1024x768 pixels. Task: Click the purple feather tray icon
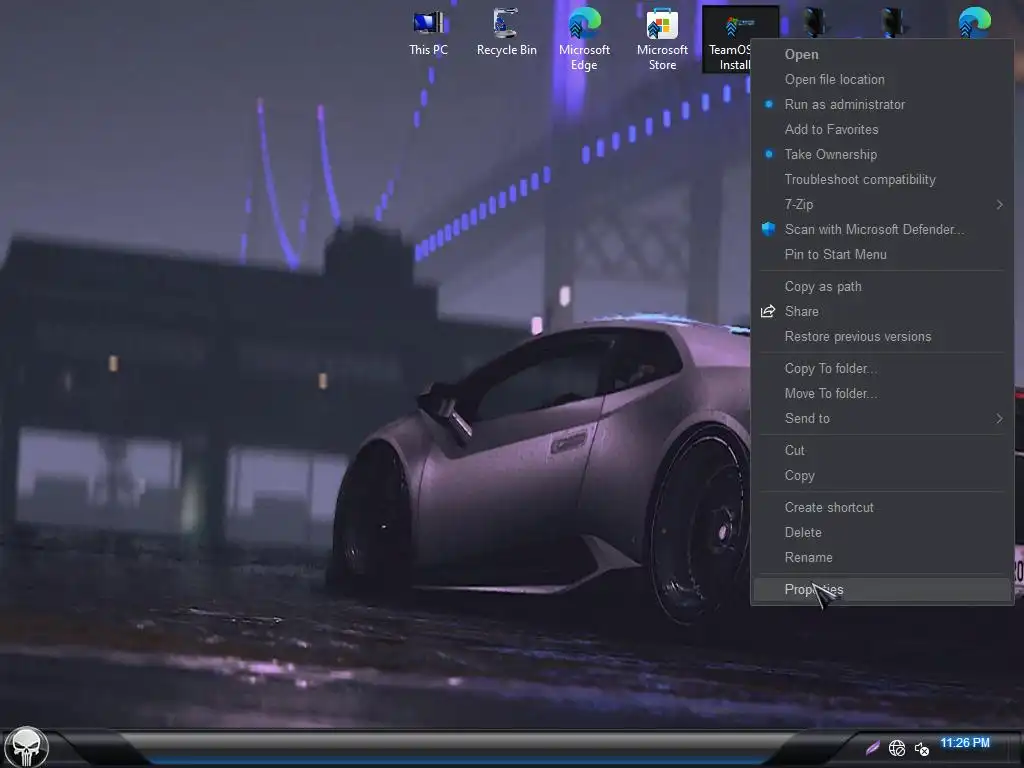pos(872,748)
